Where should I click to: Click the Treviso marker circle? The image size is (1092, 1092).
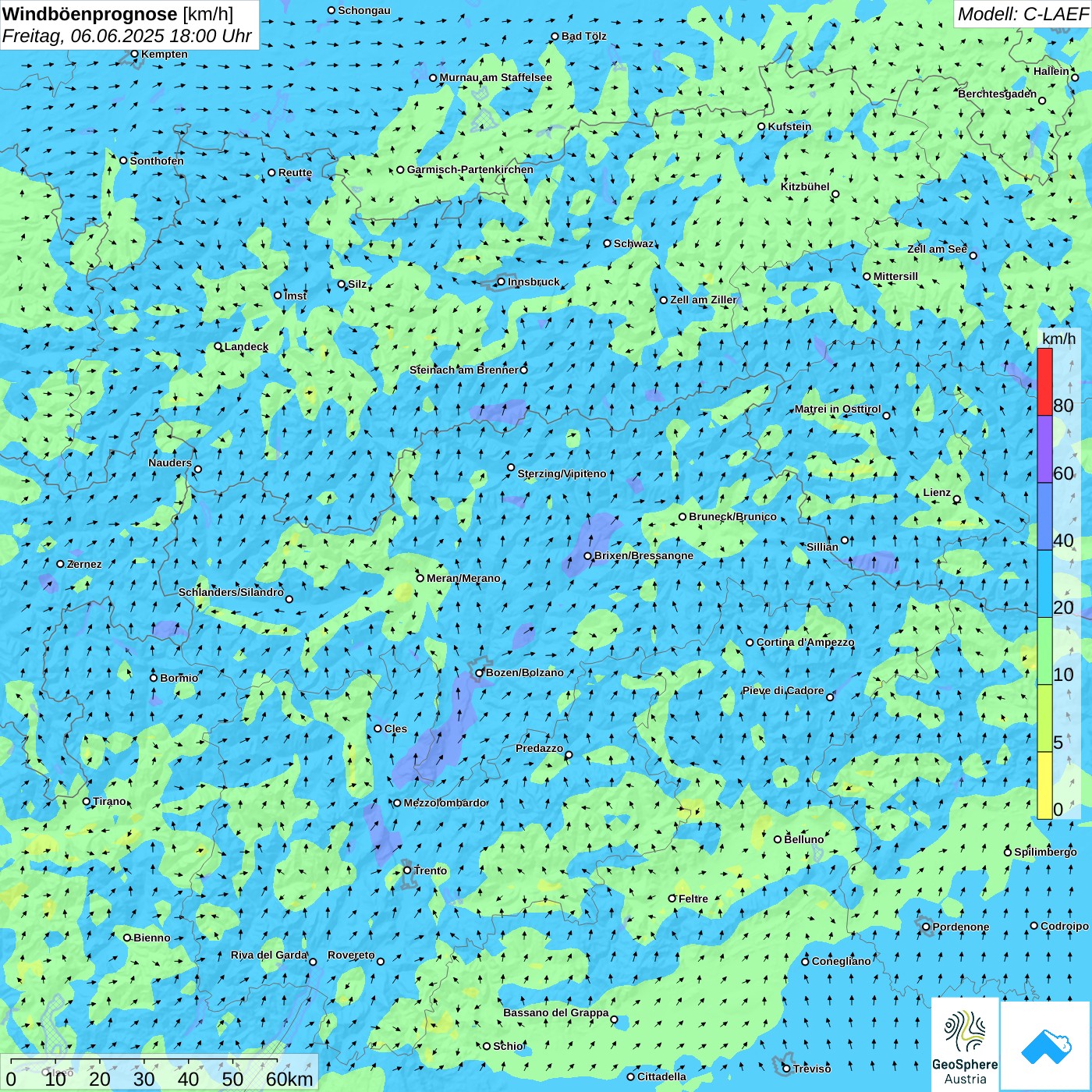[786, 1069]
